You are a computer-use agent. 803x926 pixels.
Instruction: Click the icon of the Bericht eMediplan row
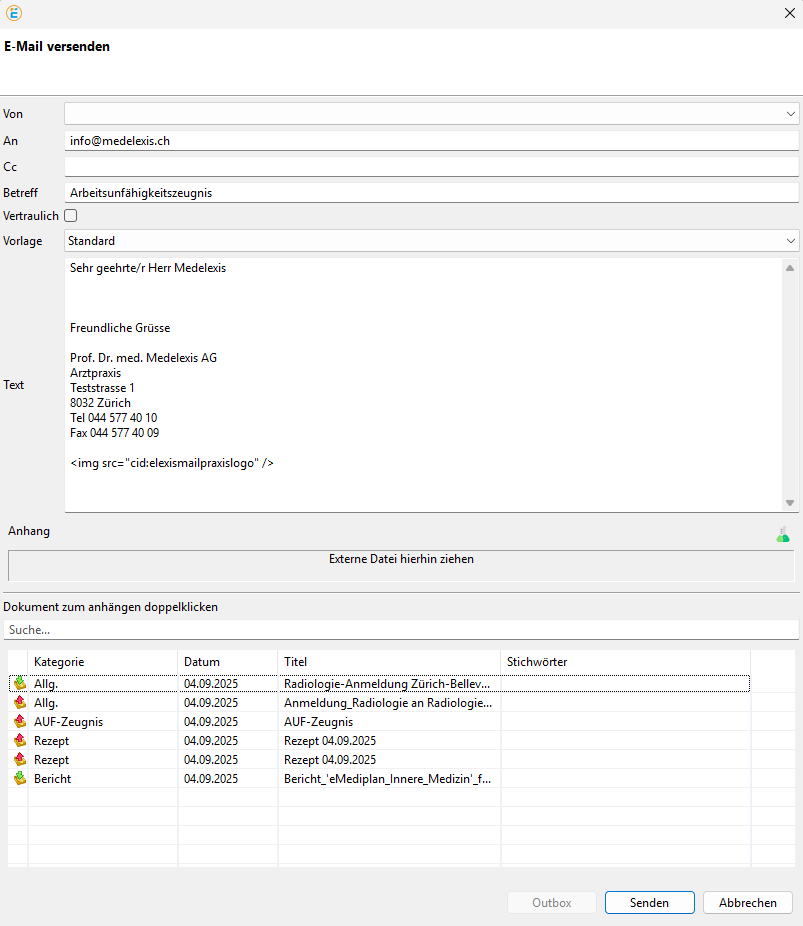(x=19, y=779)
